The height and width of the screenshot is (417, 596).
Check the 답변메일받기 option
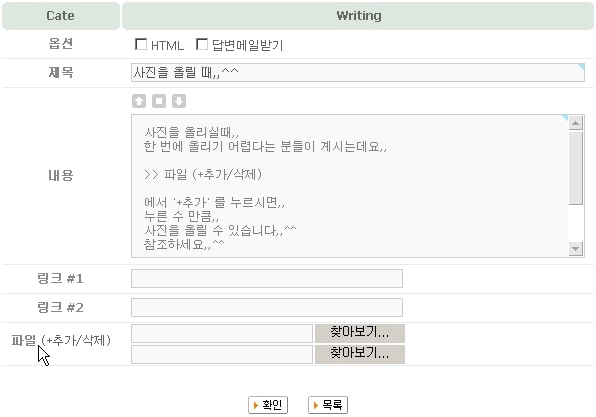[x=202, y=44]
